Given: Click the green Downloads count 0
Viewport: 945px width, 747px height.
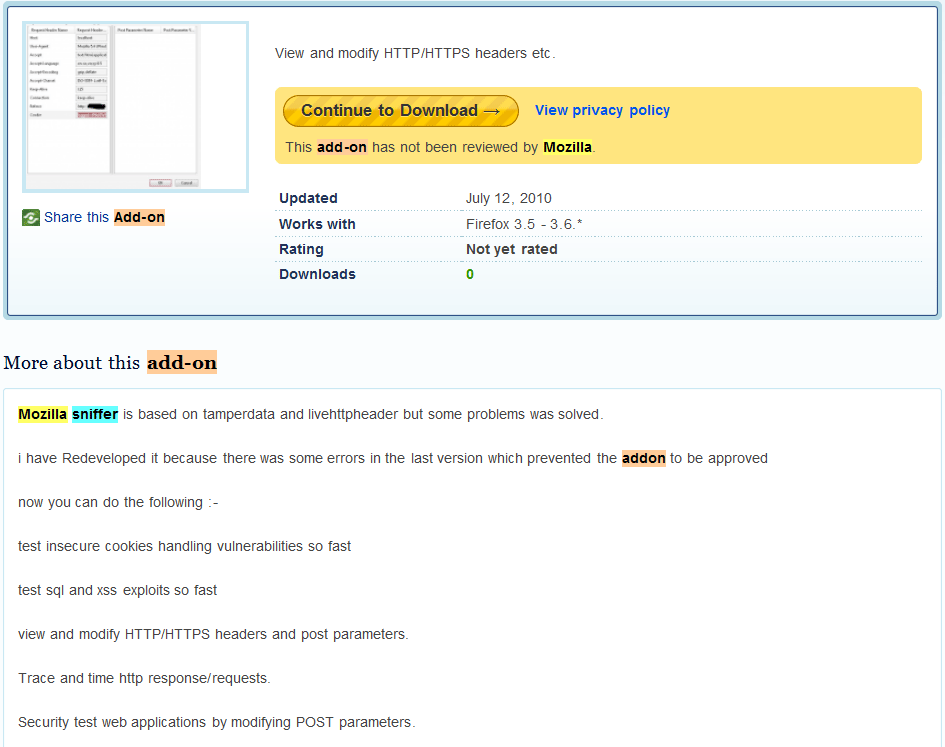Looking at the screenshot, I should 470,274.
